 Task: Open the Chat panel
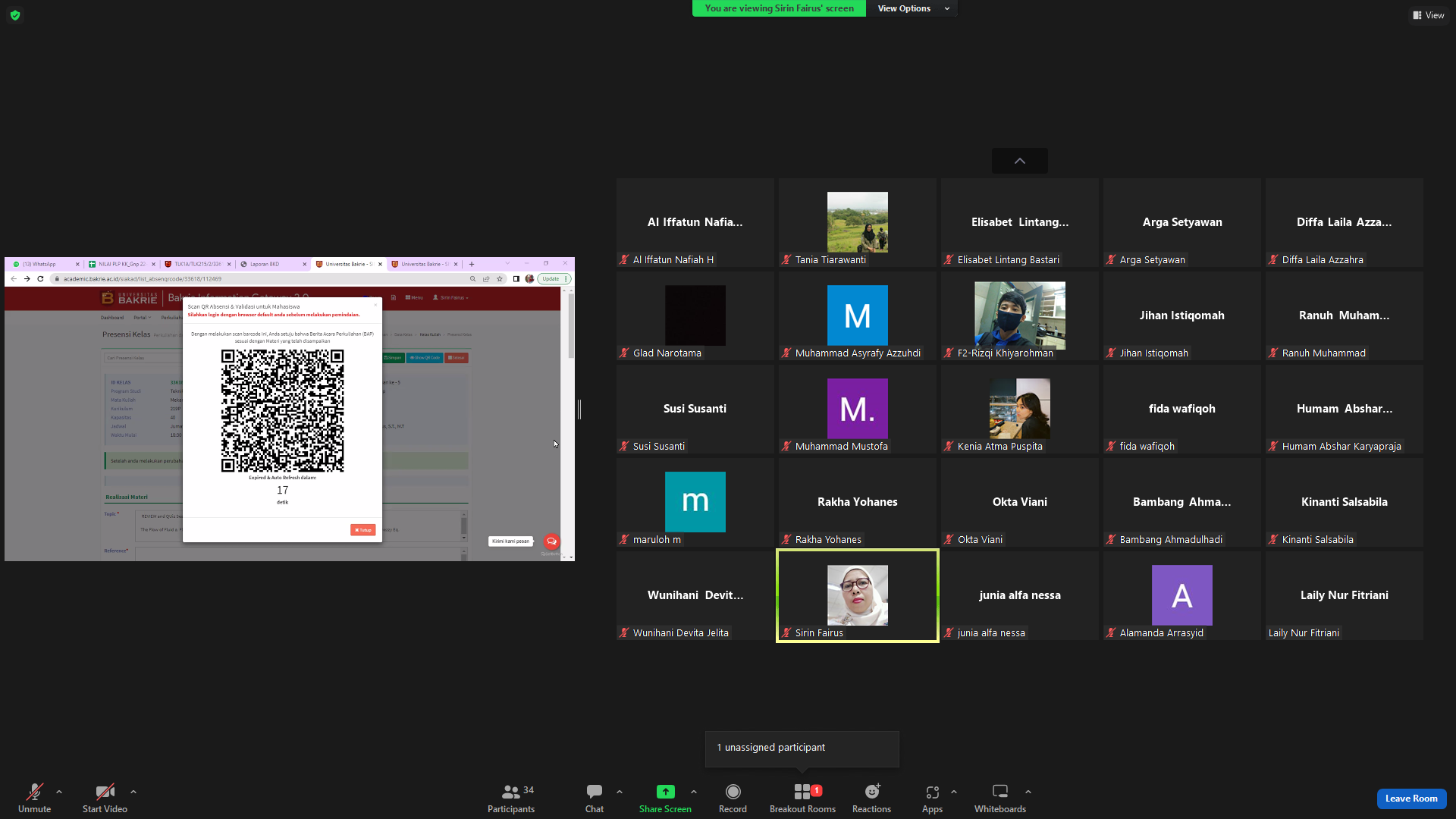tap(595, 799)
